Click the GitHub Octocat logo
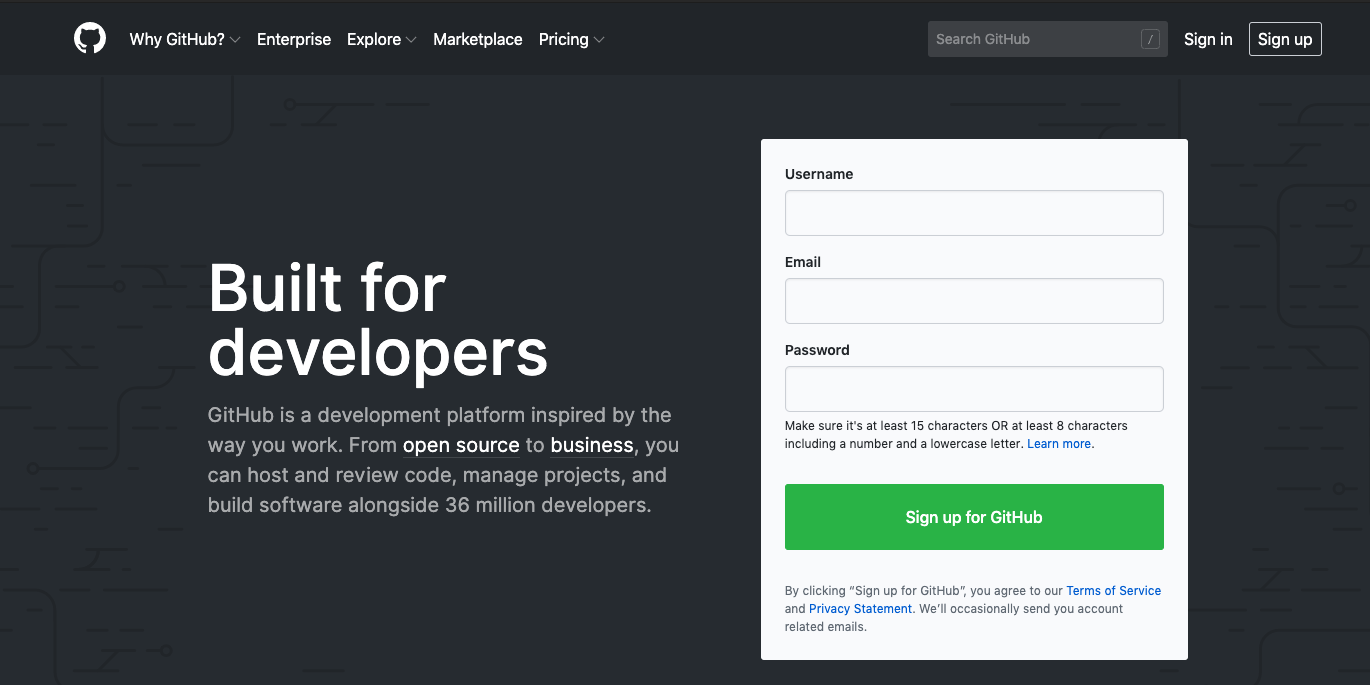 [x=90, y=39]
